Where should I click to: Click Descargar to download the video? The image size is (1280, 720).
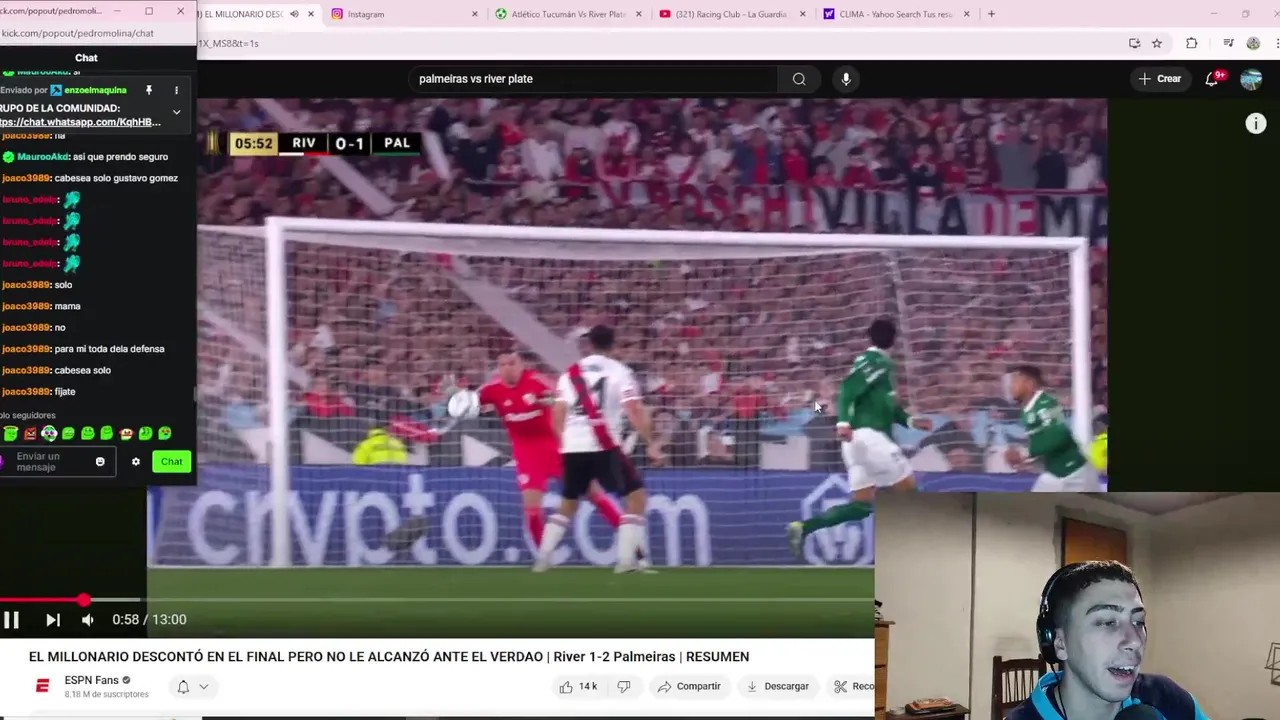[x=777, y=686]
